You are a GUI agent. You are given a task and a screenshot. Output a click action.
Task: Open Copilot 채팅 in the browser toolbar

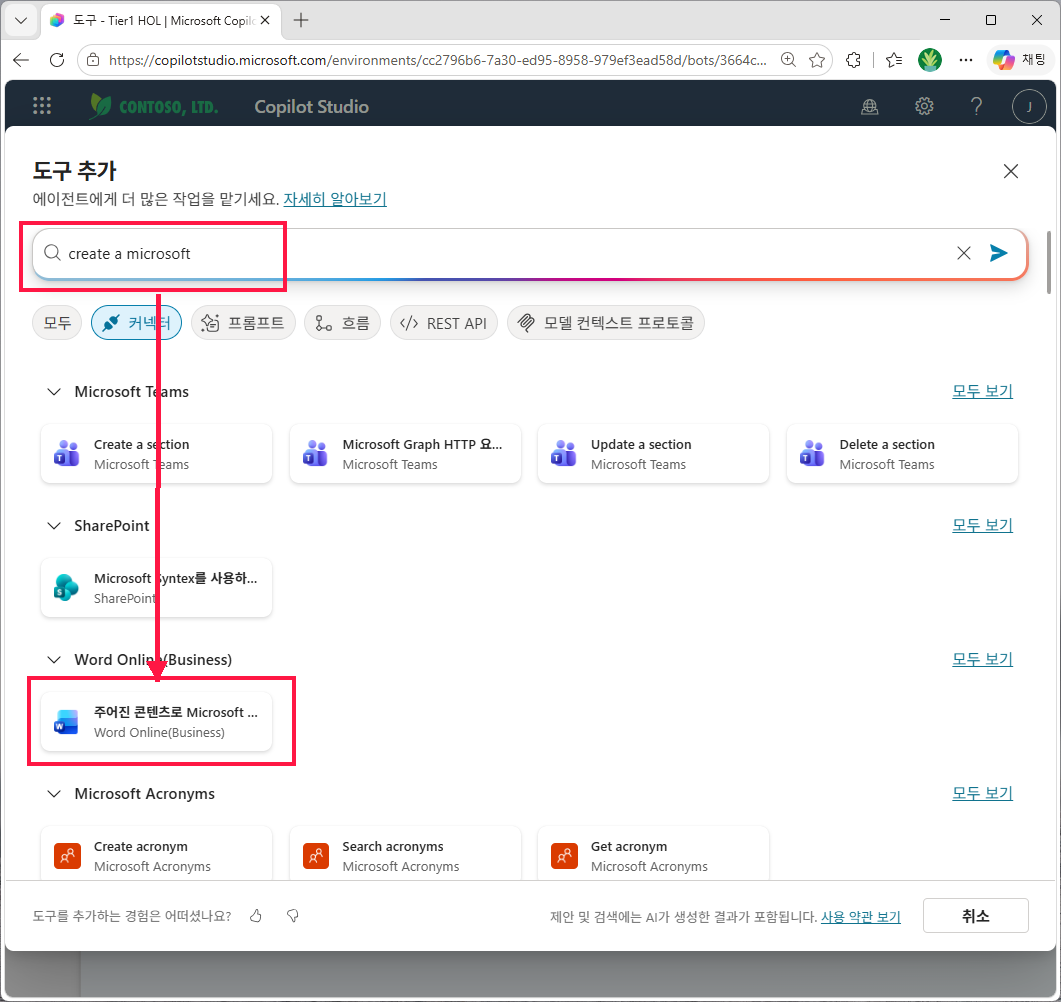point(1019,60)
